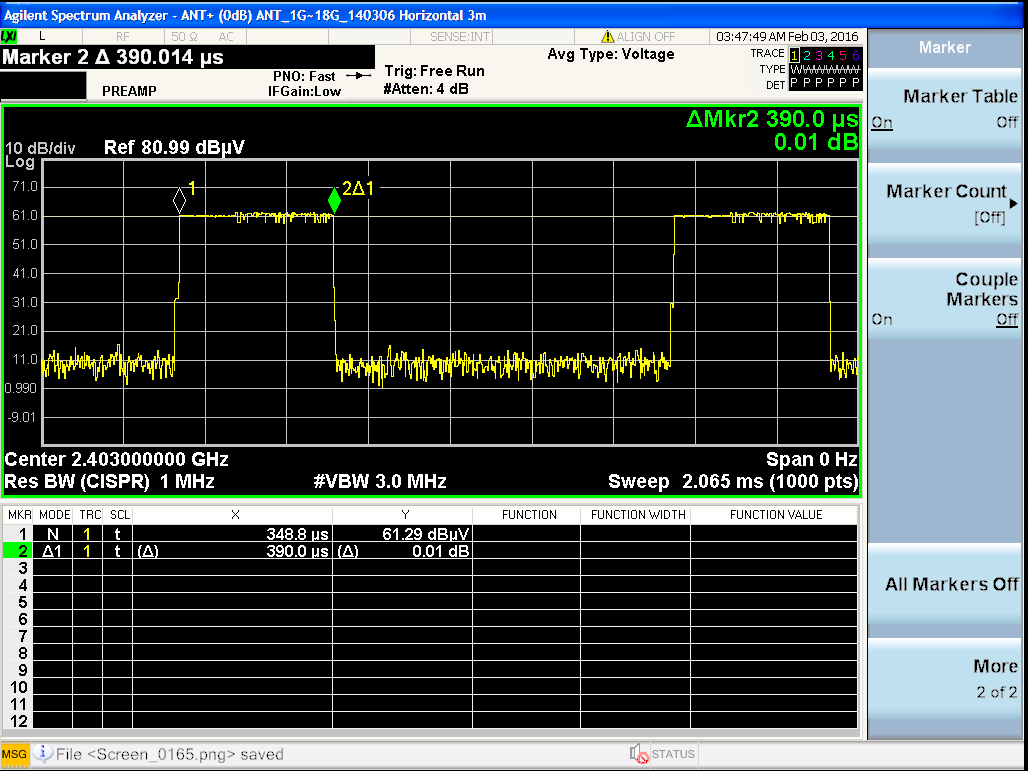The width and height of the screenshot is (1029, 771).
Task: Click the ΔMkr2 390.0 µs graph readout
Action: click(772, 119)
